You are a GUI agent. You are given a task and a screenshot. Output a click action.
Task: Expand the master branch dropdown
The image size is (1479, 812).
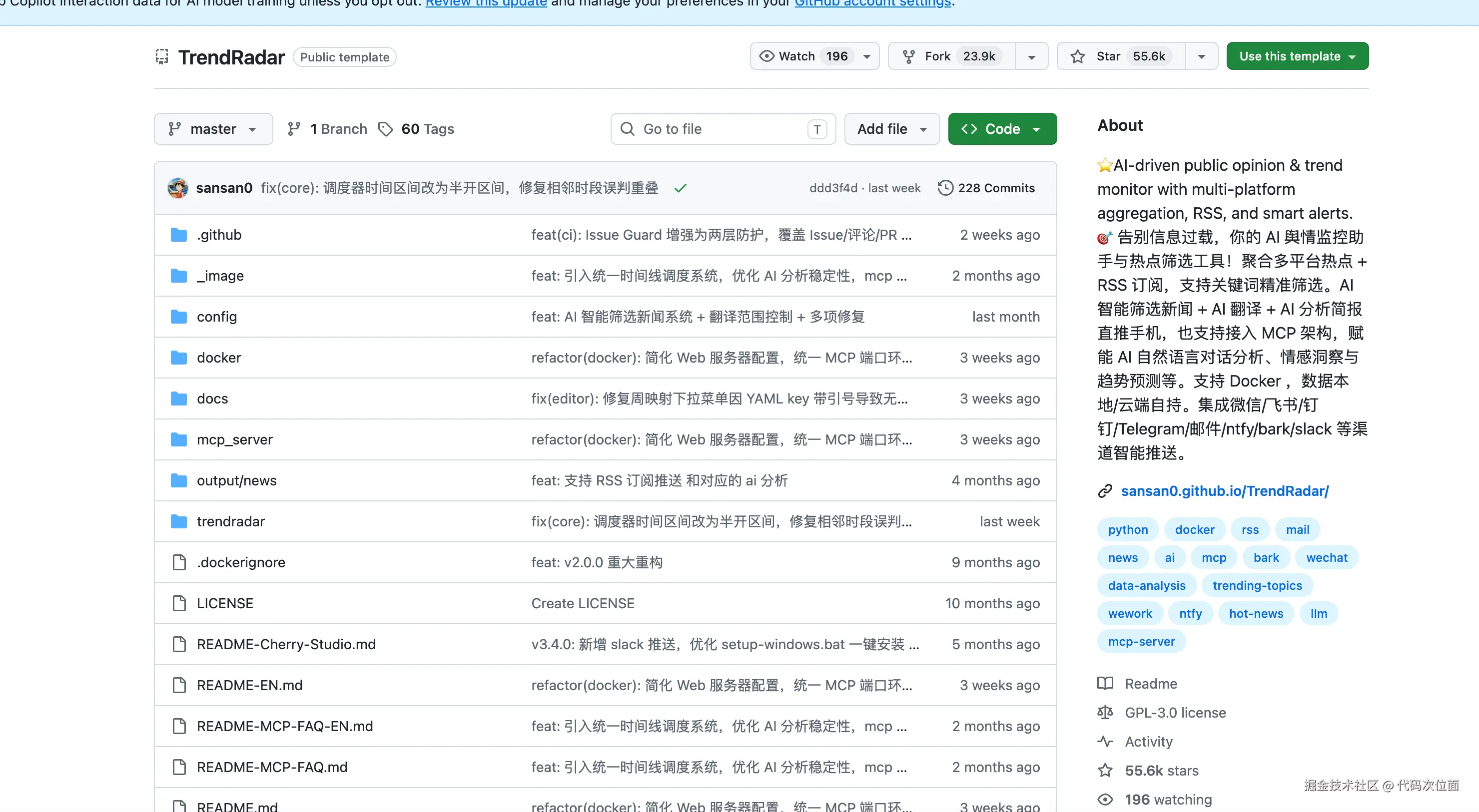click(x=213, y=129)
